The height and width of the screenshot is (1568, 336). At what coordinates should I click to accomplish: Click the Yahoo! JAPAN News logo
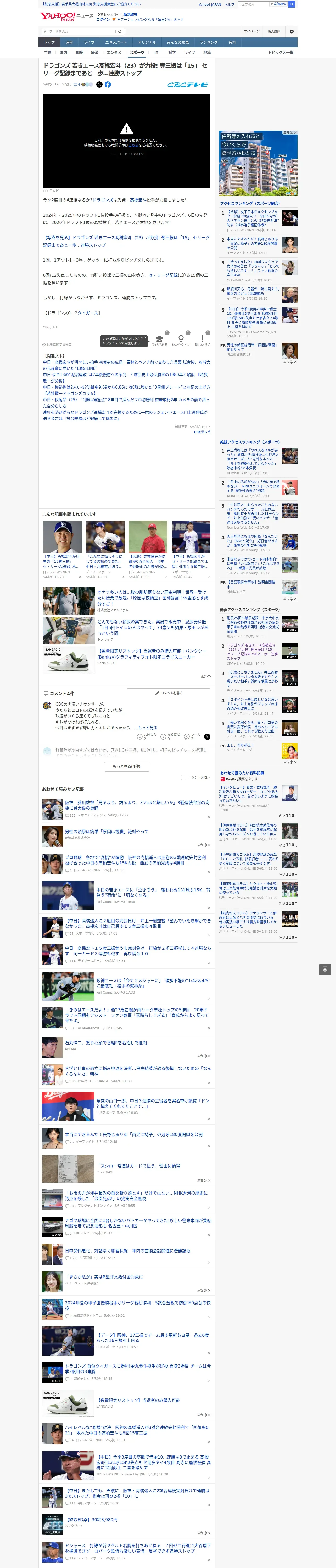click(x=66, y=17)
